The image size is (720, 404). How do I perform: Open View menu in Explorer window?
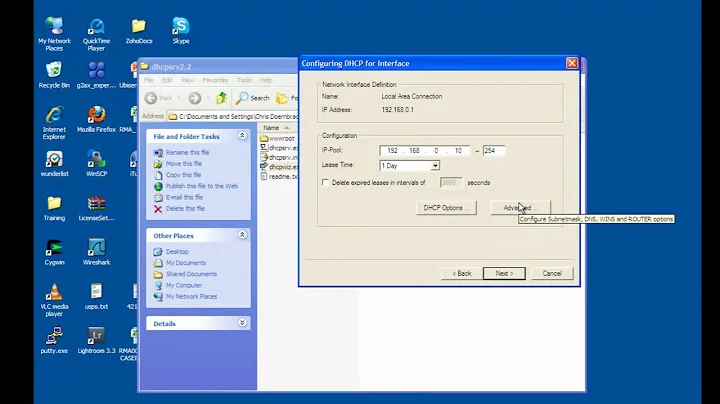[187, 80]
